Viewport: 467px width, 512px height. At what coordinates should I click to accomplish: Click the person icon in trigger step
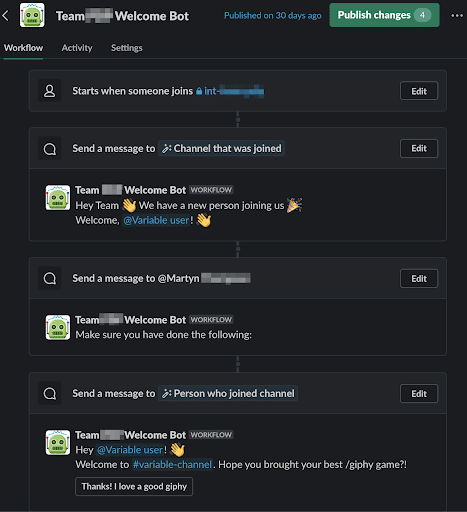(50, 91)
